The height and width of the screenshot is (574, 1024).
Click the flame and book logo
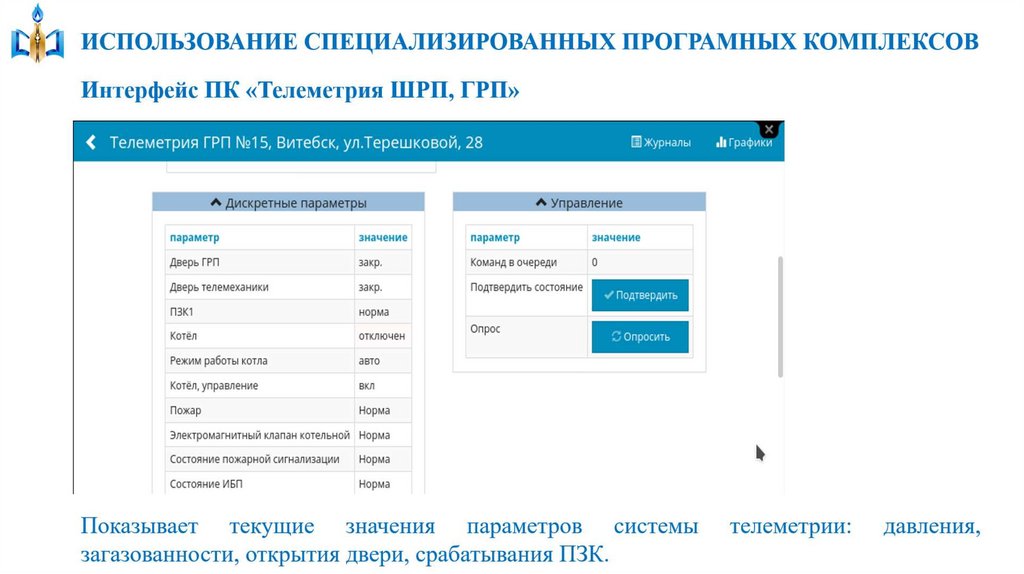[37, 35]
